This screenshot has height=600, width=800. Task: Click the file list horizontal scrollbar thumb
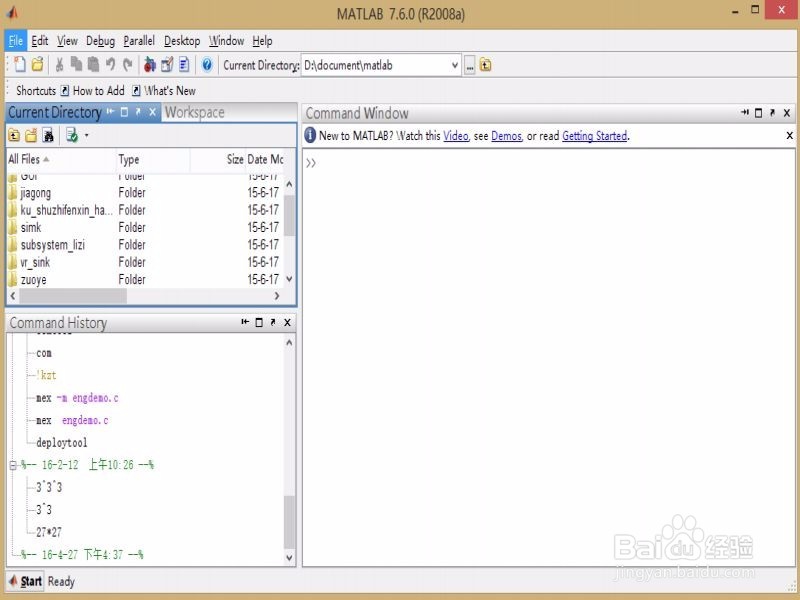point(72,296)
